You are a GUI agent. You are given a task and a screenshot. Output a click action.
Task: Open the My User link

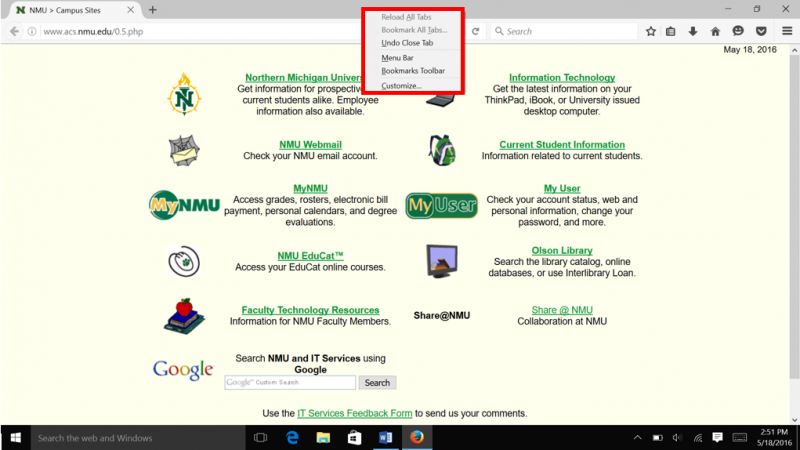[562, 188]
